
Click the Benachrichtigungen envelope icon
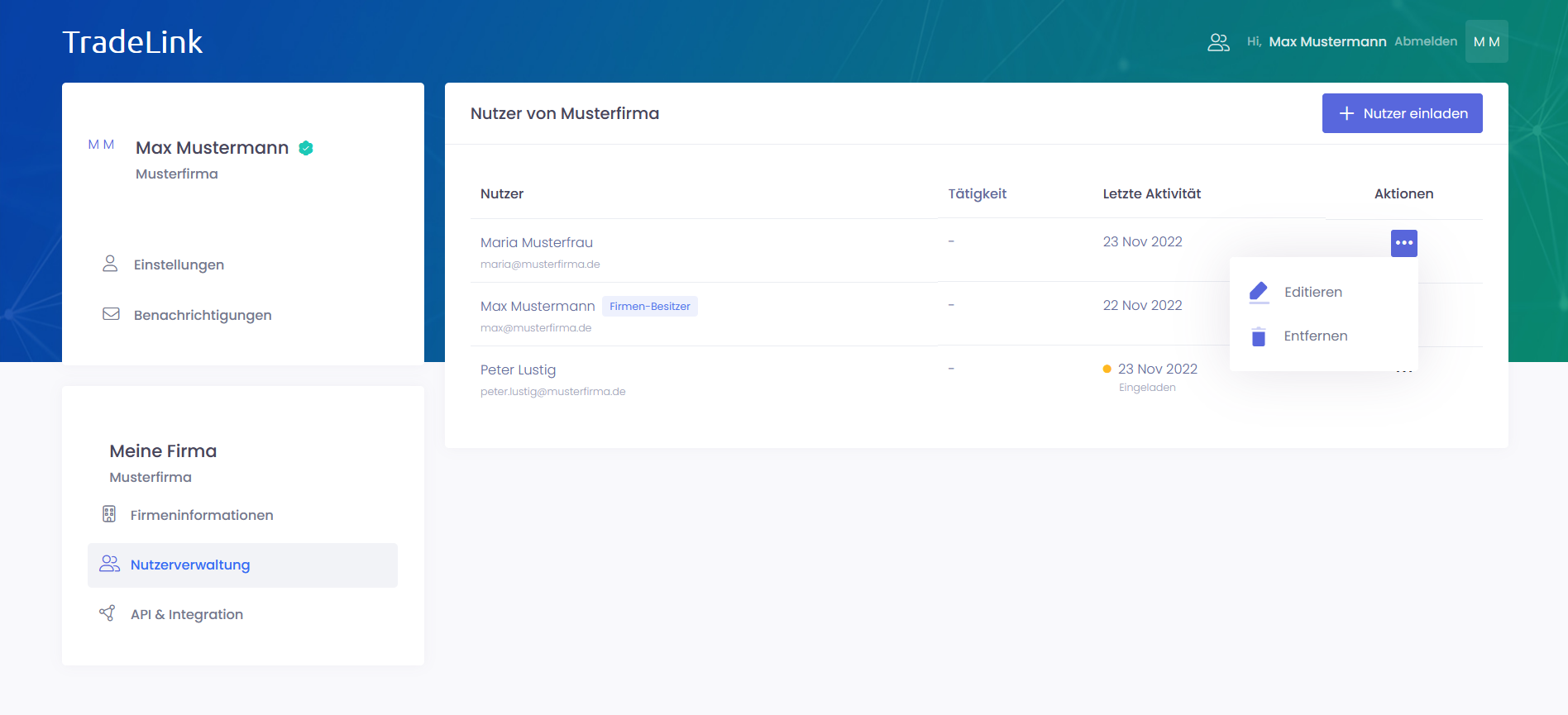coord(111,314)
